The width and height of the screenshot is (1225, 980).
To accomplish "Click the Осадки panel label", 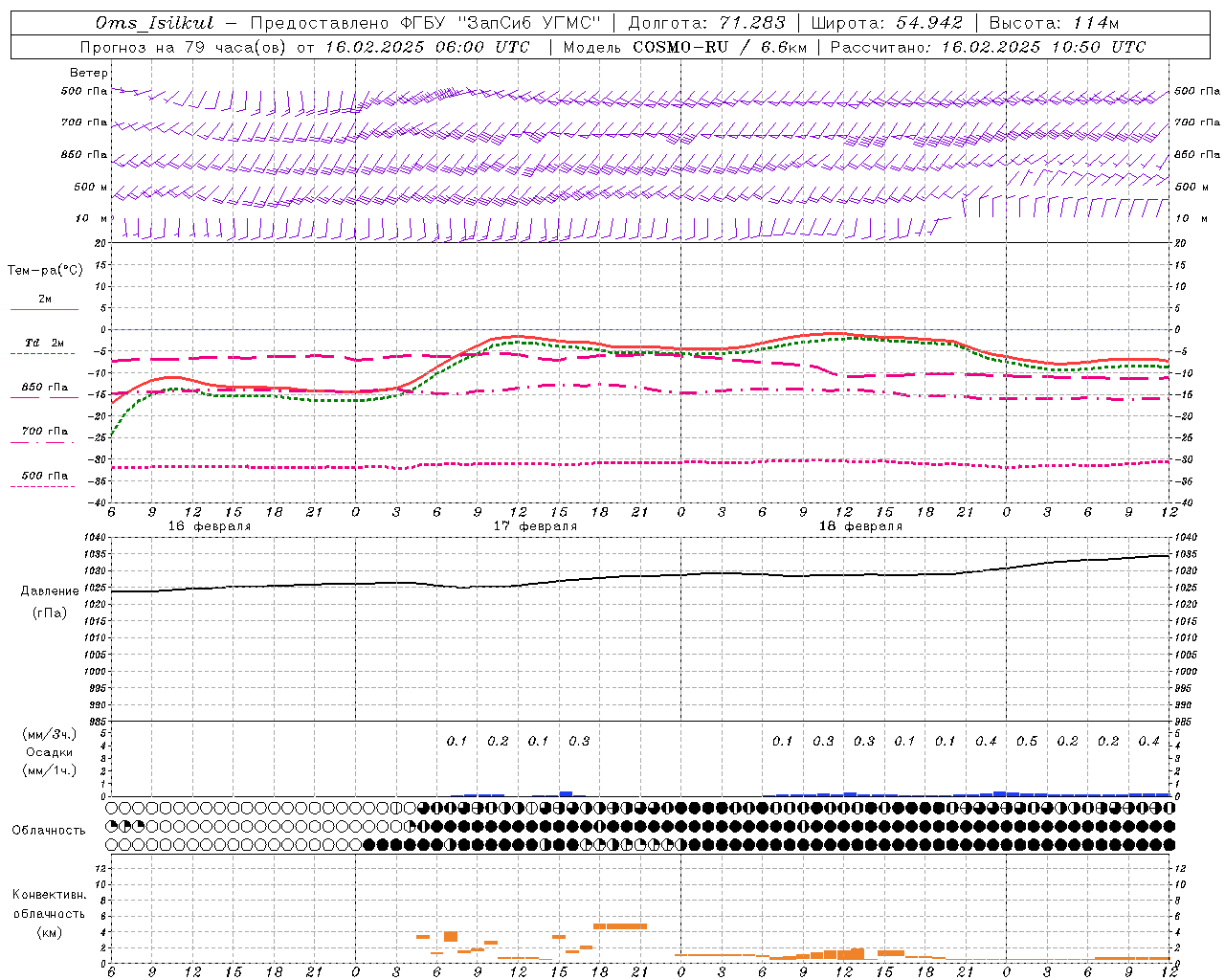I will coord(50,752).
